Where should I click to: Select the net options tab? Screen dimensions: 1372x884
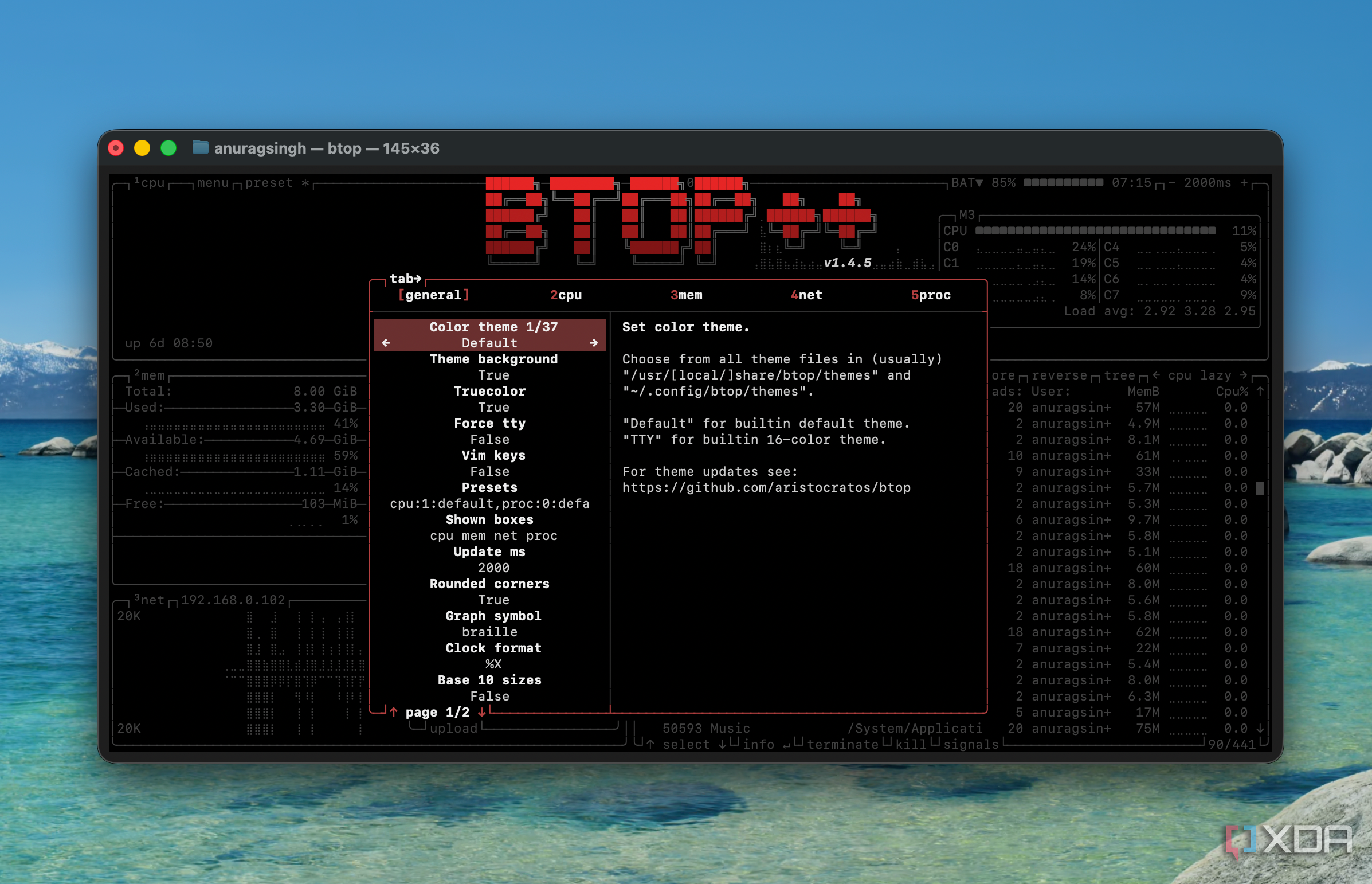806,295
